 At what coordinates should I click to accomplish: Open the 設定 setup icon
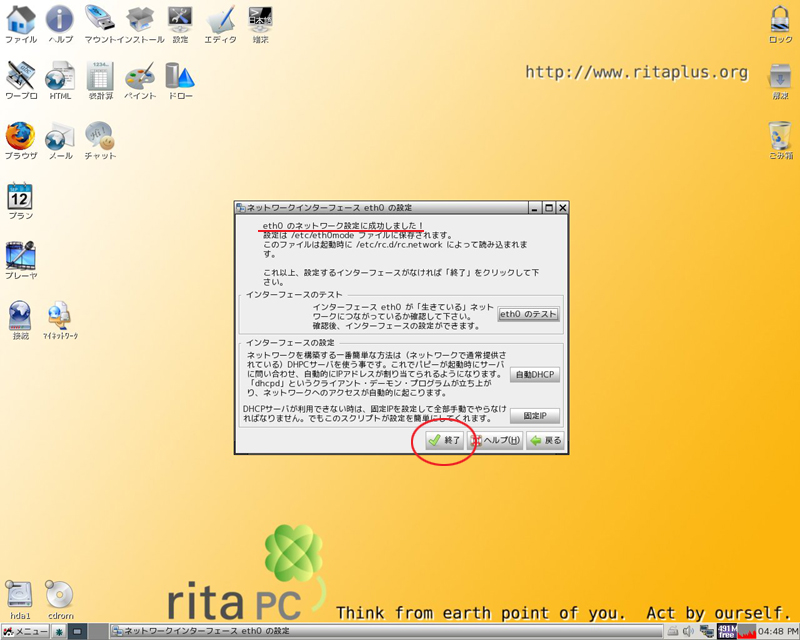[180, 20]
